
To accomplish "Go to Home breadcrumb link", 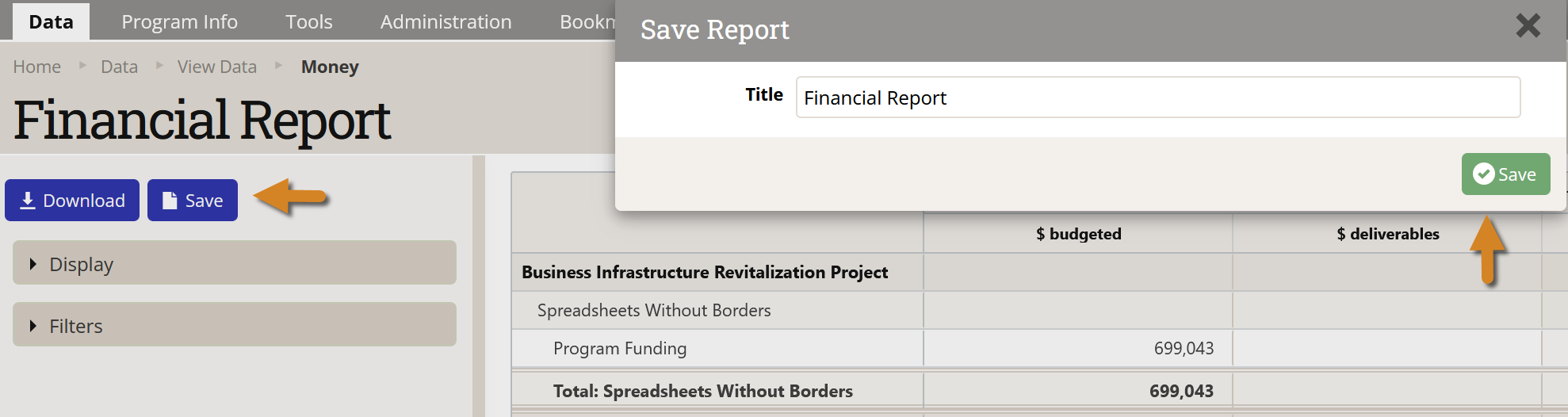I will pos(37,67).
